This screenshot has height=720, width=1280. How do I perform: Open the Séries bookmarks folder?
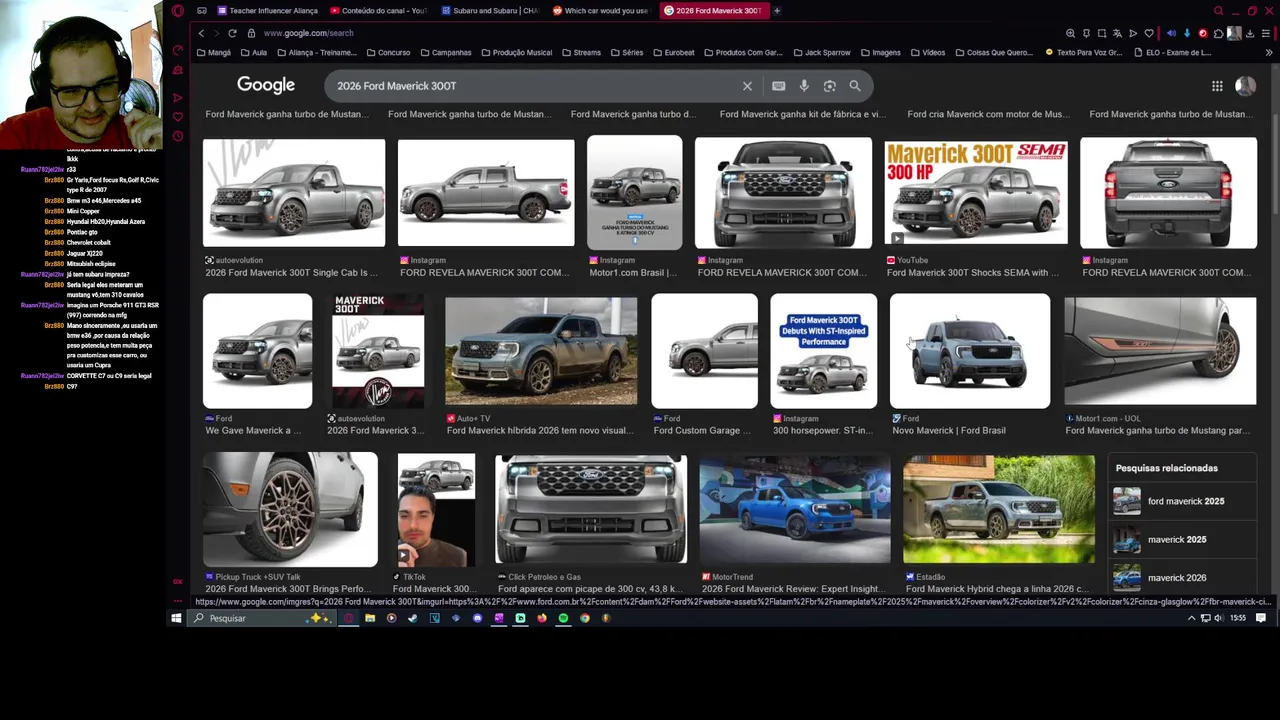[627, 52]
